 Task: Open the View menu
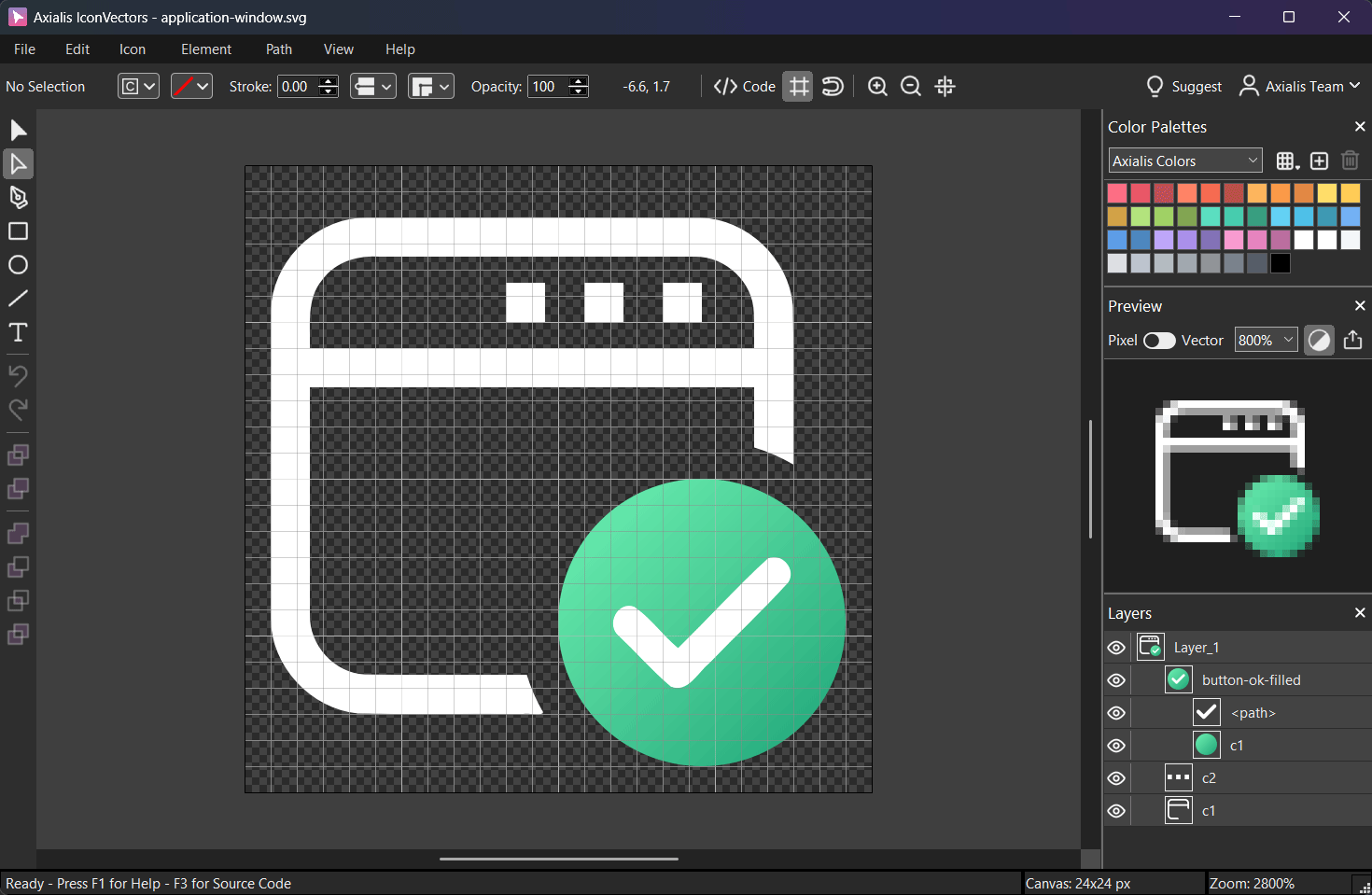click(338, 49)
